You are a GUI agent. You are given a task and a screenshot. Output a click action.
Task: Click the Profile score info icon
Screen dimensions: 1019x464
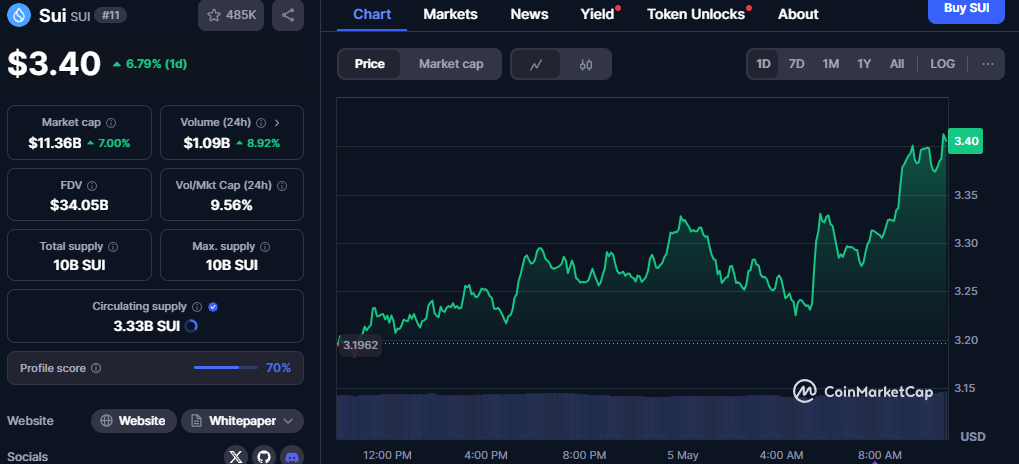point(96,368)
